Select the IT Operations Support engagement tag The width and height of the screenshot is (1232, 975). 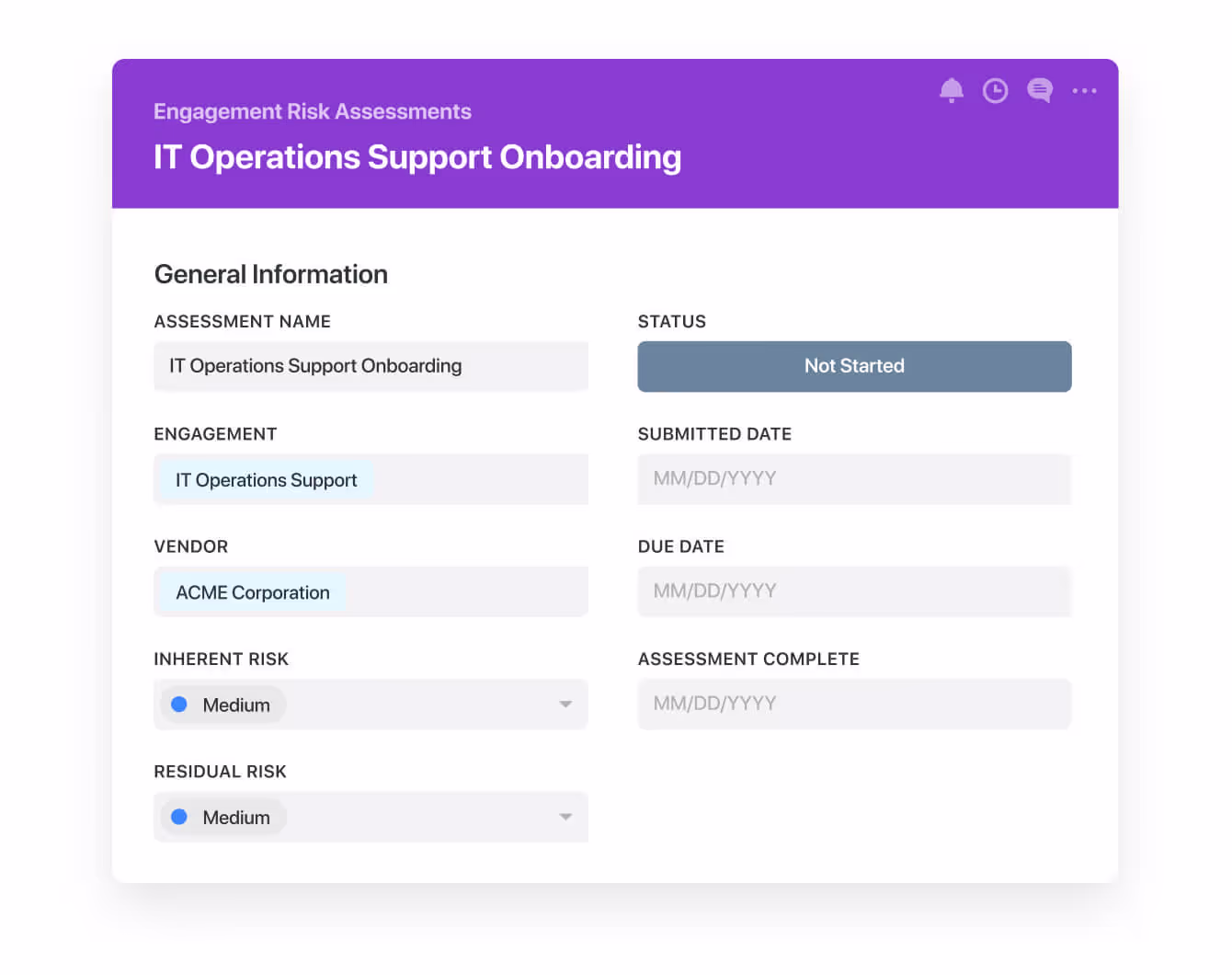pyautogui.click(x=266, y=480)
